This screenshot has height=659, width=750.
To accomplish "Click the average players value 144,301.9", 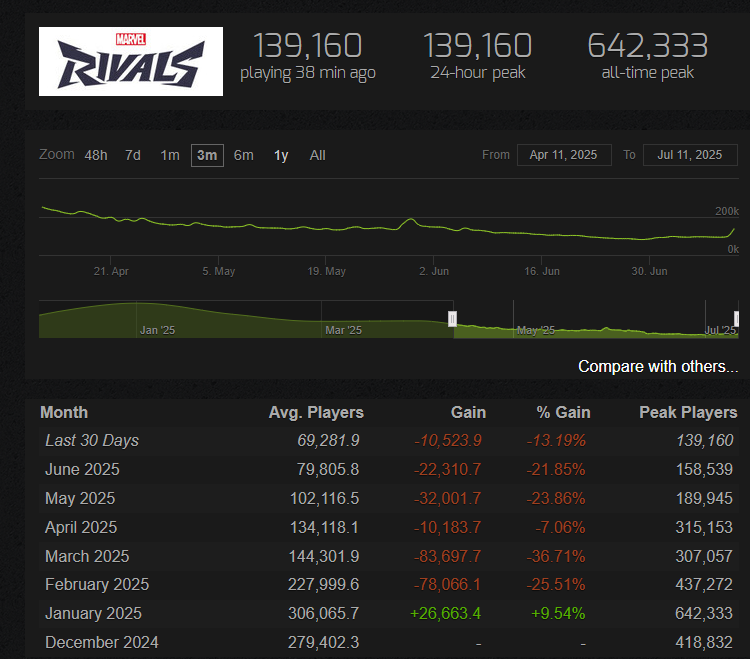I will 324,556.
